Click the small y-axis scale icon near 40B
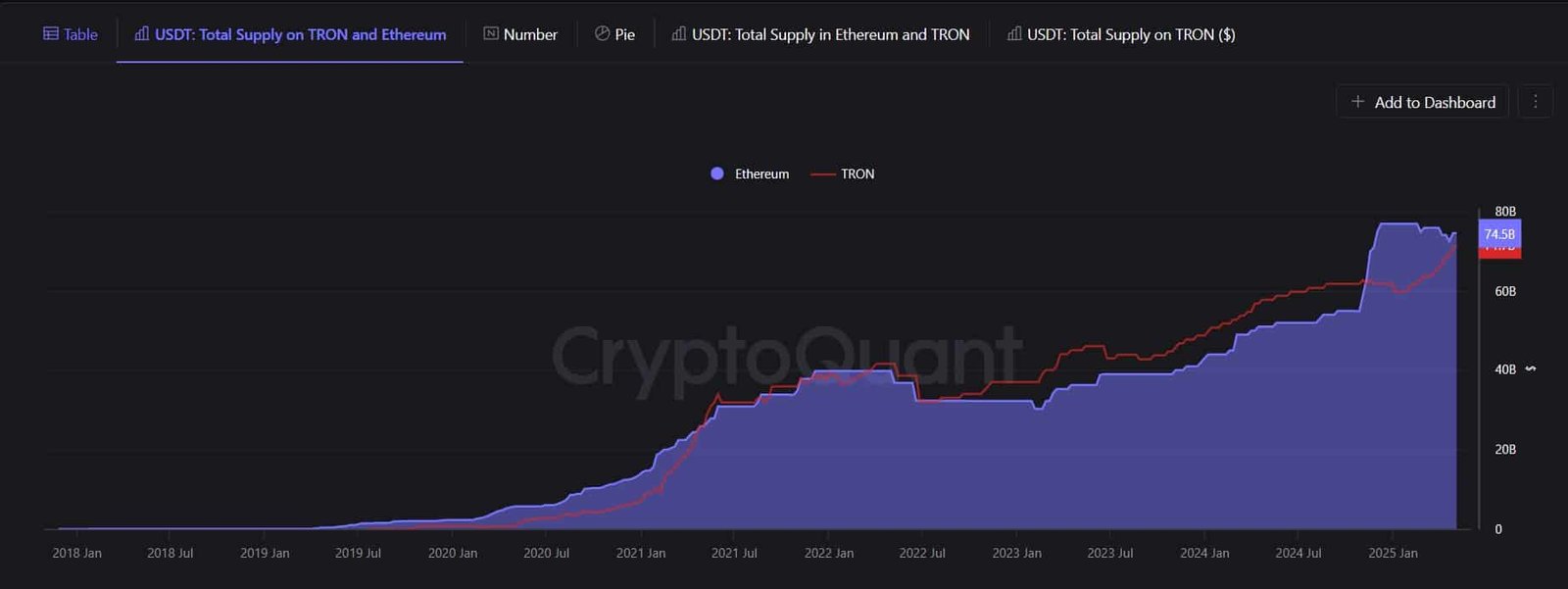This screenshot has width=1568, height=589. coord(1531,369)
